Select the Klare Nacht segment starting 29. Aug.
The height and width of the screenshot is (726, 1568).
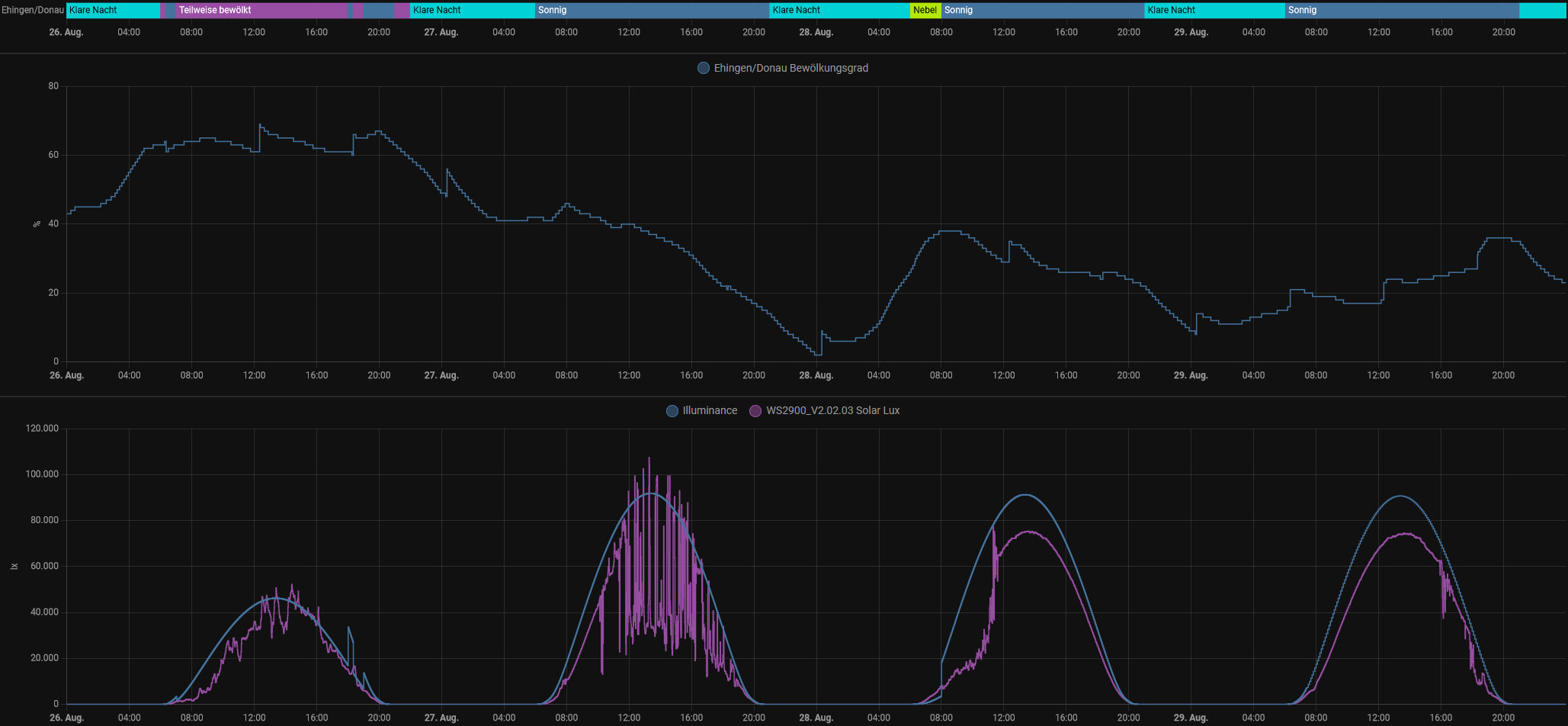[x=1214, y=10]
